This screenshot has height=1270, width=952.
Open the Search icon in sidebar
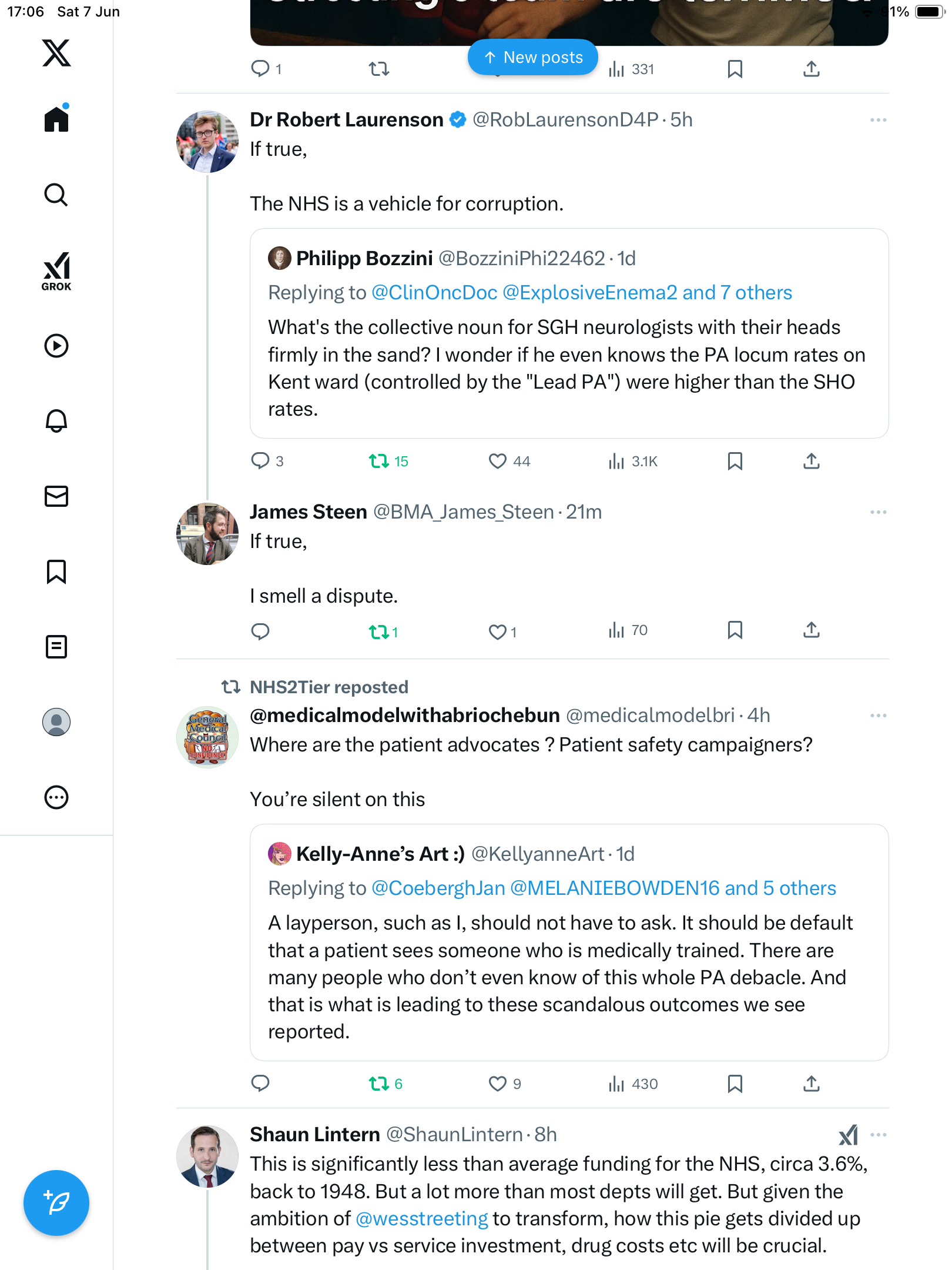click(56, 195)
